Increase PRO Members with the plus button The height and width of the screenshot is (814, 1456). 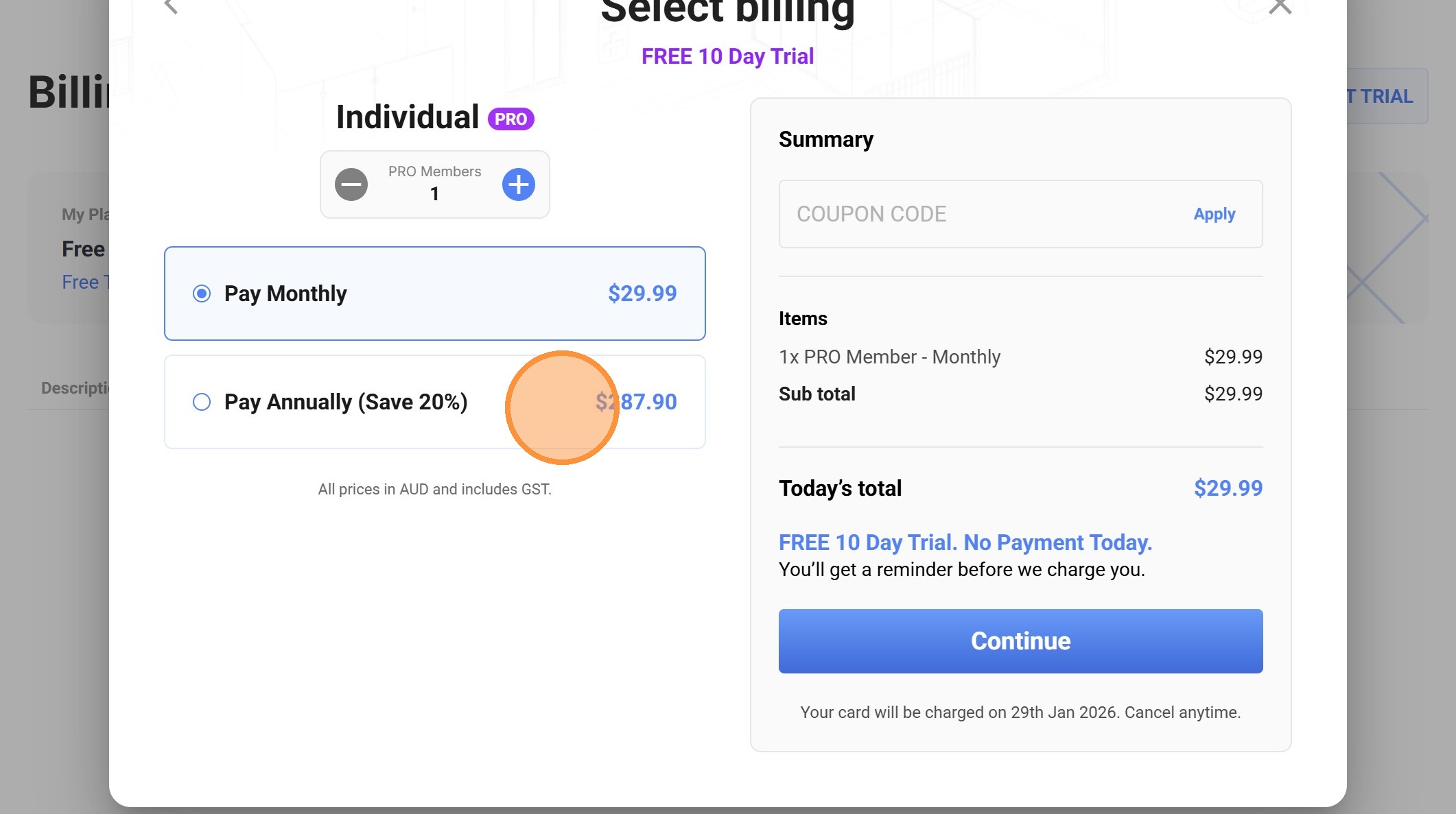point(518,184)
